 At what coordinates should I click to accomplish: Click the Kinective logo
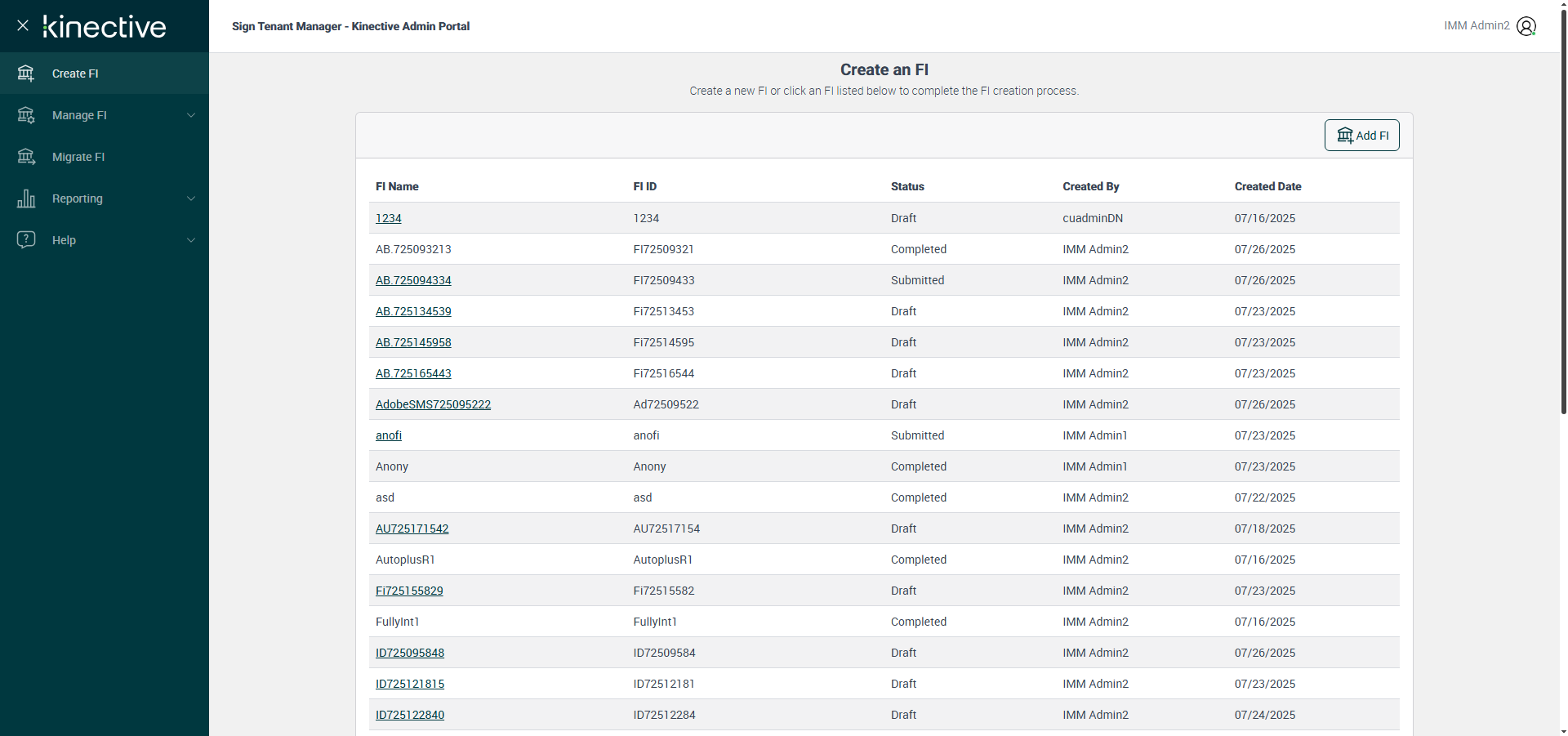[x=105, y=27]
